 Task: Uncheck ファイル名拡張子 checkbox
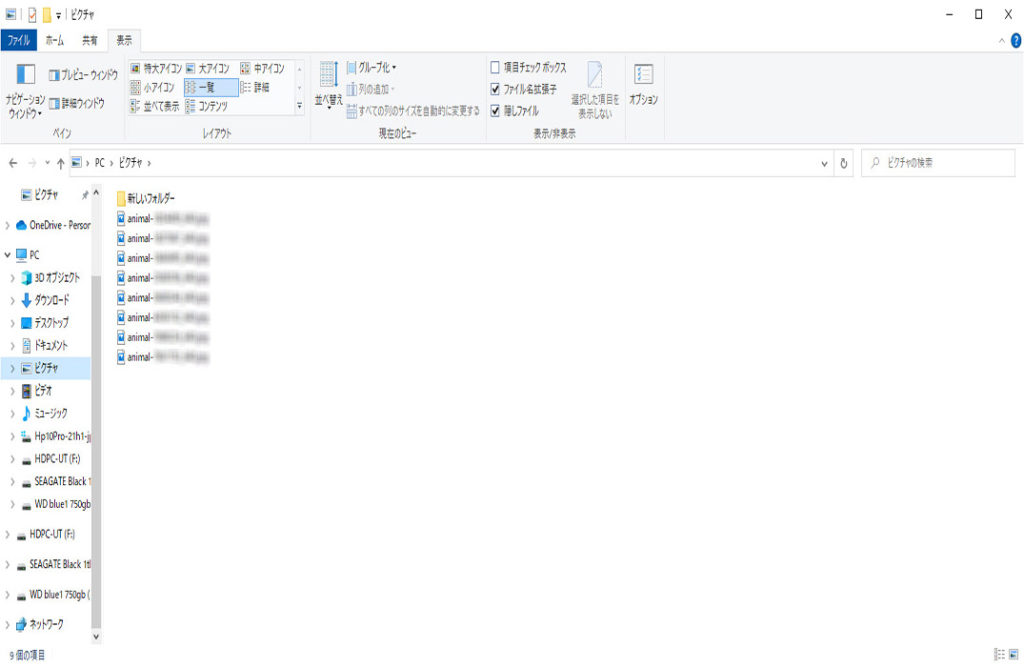(x=495, y=89)
